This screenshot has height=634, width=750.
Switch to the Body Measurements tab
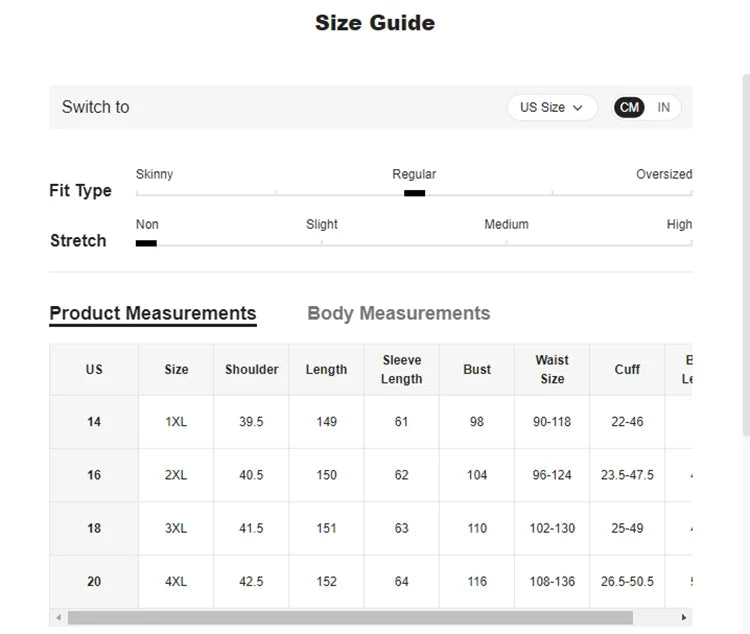tap(398, 313)
